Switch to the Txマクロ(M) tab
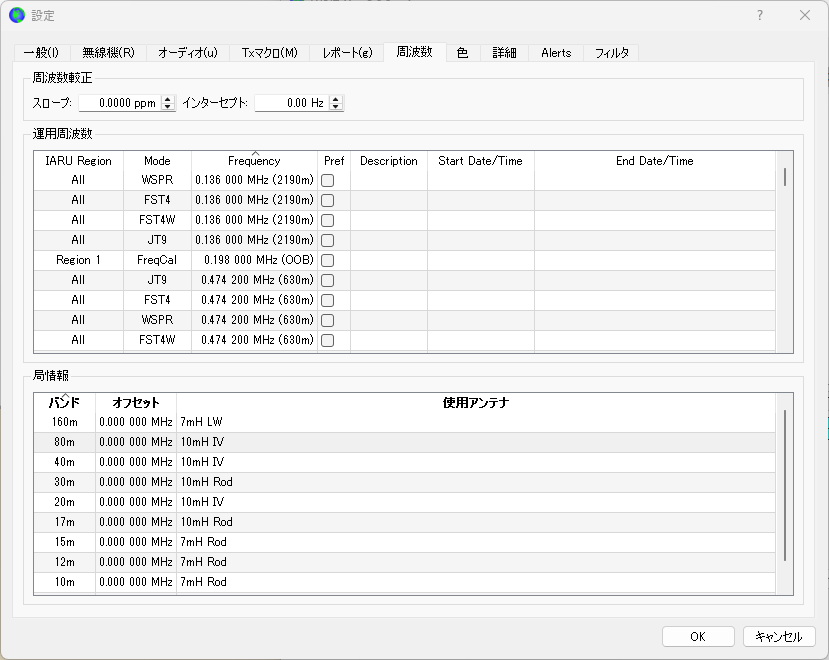This screenshot has height=660, width=829. pyautogui.click(x=270, y=53)
